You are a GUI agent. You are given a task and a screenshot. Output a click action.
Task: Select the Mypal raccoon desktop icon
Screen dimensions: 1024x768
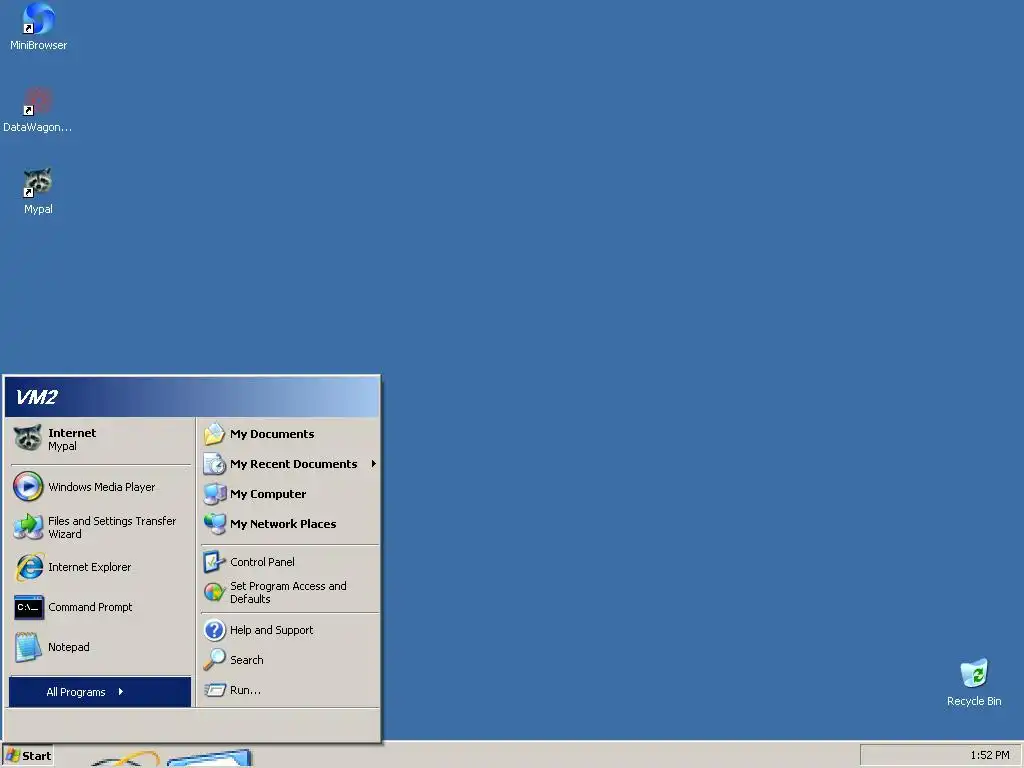click(x=38, y=182)
